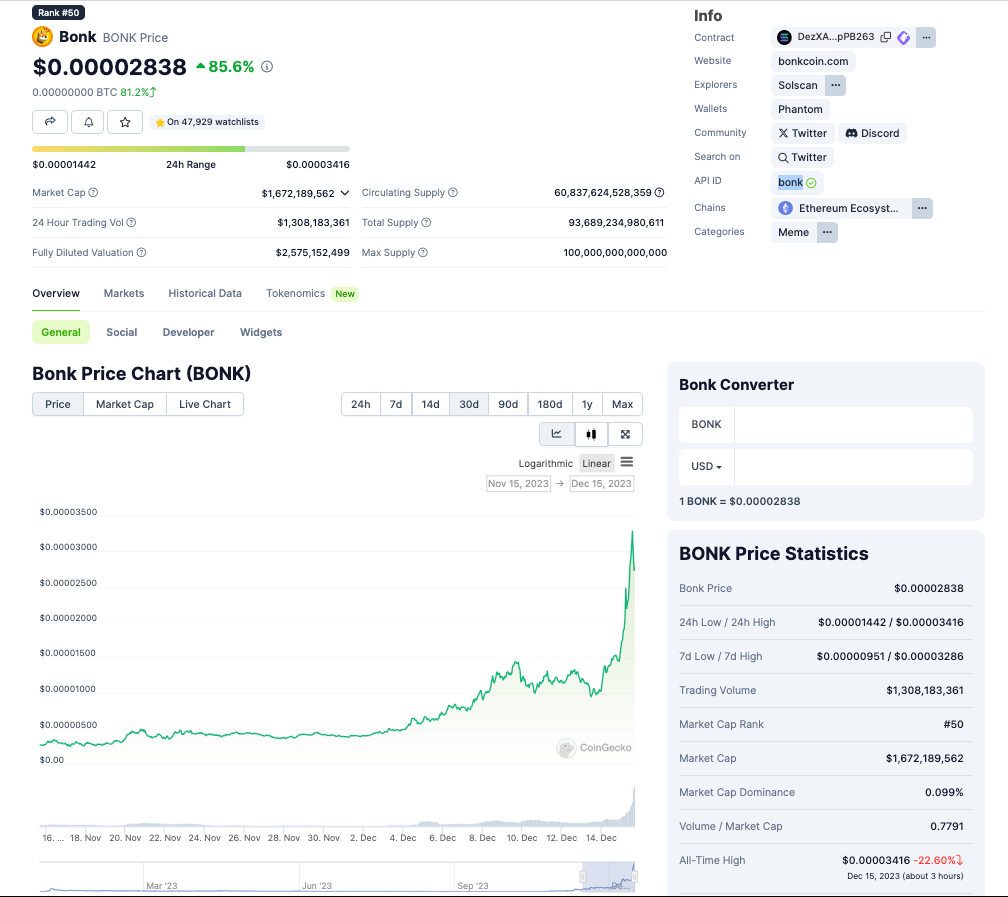The height and width of the screenshot is (897, 1008).
Task: Set chart range to 30d
Action: point(469,404)
